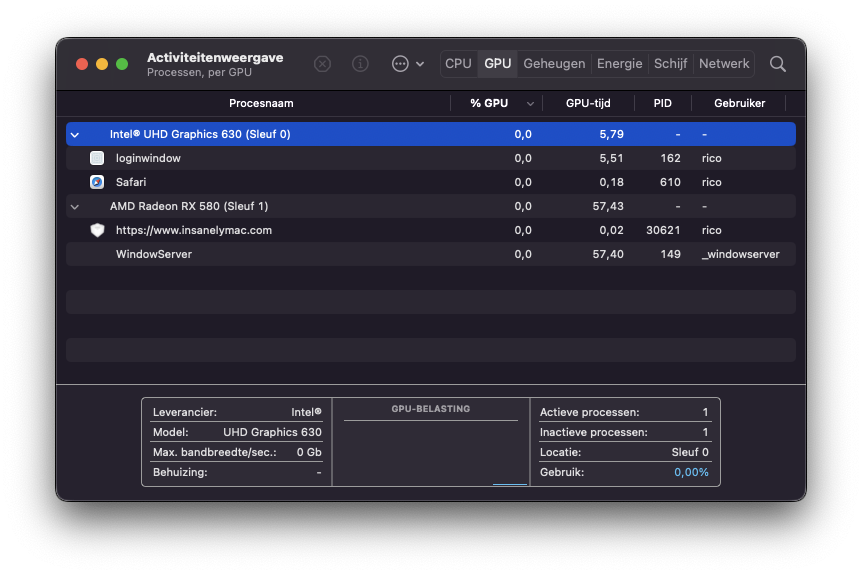Click the GPU-tijd value 0,18
This screenshot has width=862, height=575.
click(611, 182)
